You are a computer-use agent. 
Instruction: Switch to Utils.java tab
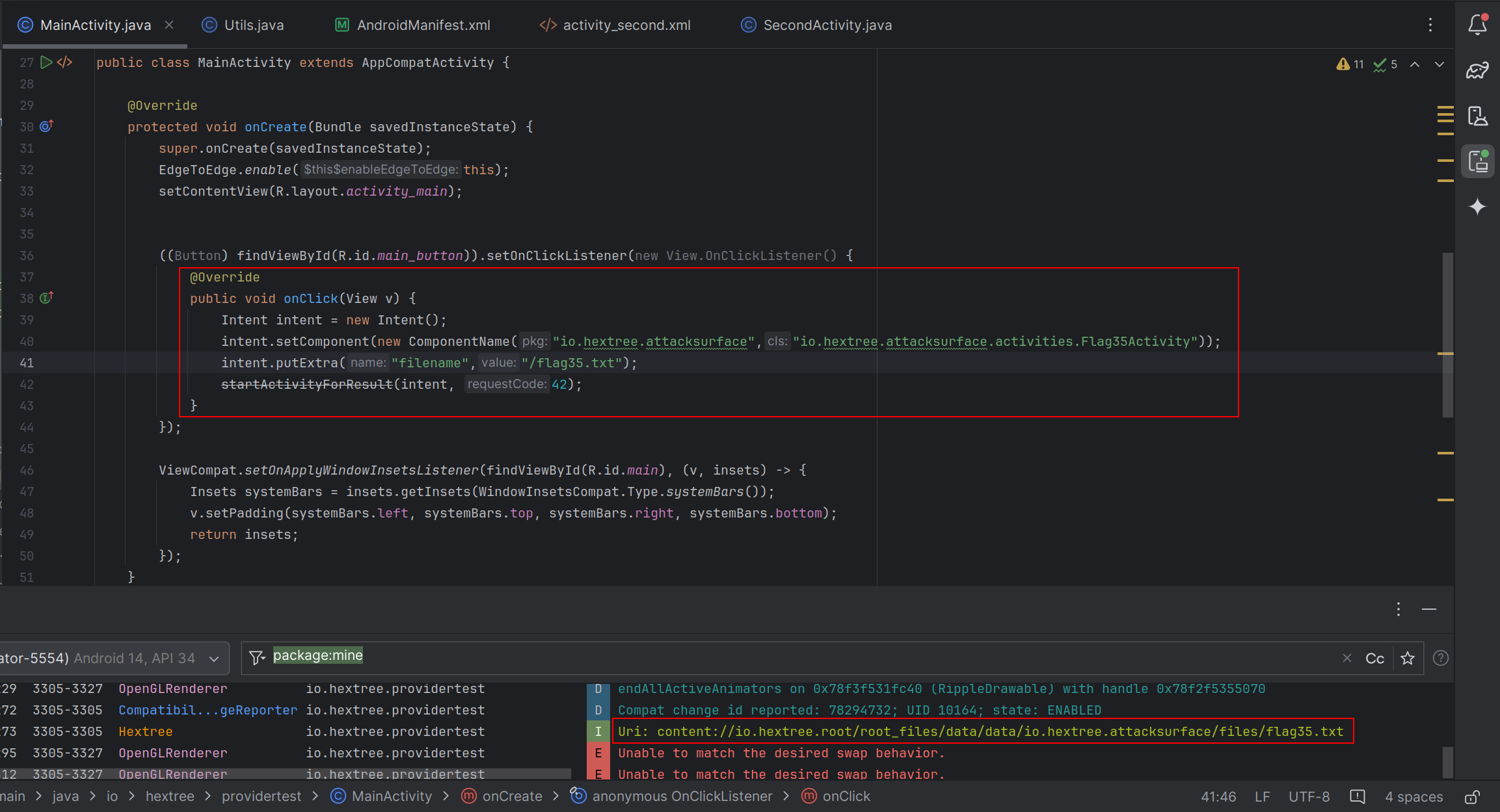243,25
